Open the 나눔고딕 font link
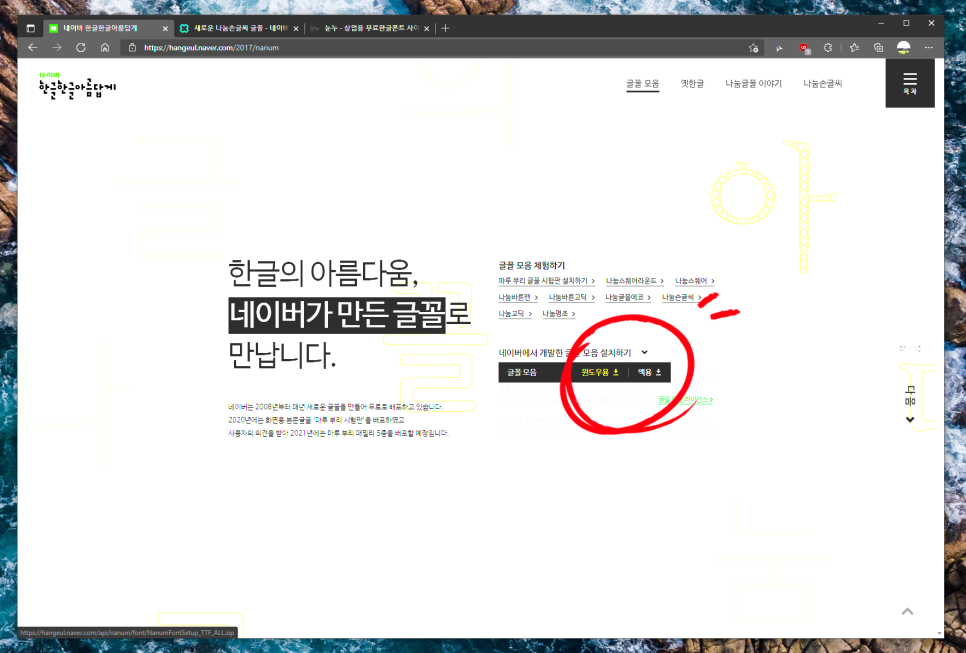Viewport: 966px width, 653px height. 515,314
